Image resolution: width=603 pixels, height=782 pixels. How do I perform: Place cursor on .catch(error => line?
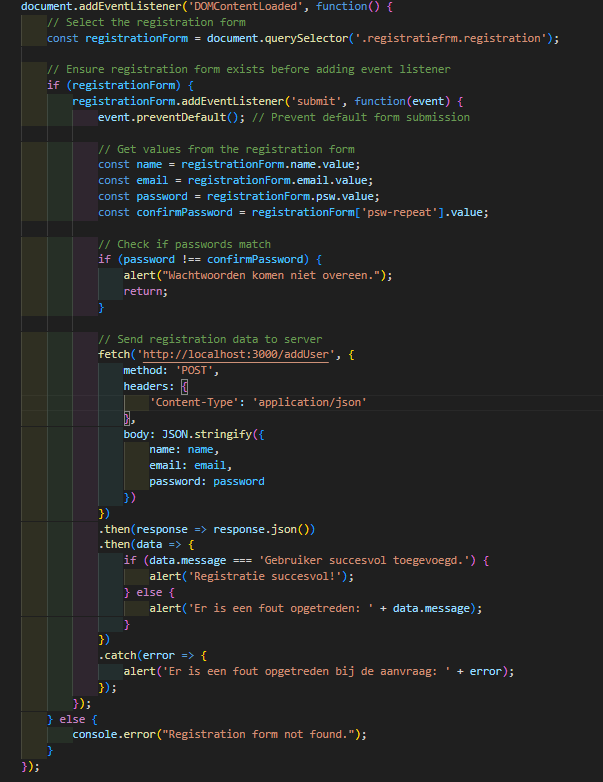pyautogui.click(x=142, y=655)
